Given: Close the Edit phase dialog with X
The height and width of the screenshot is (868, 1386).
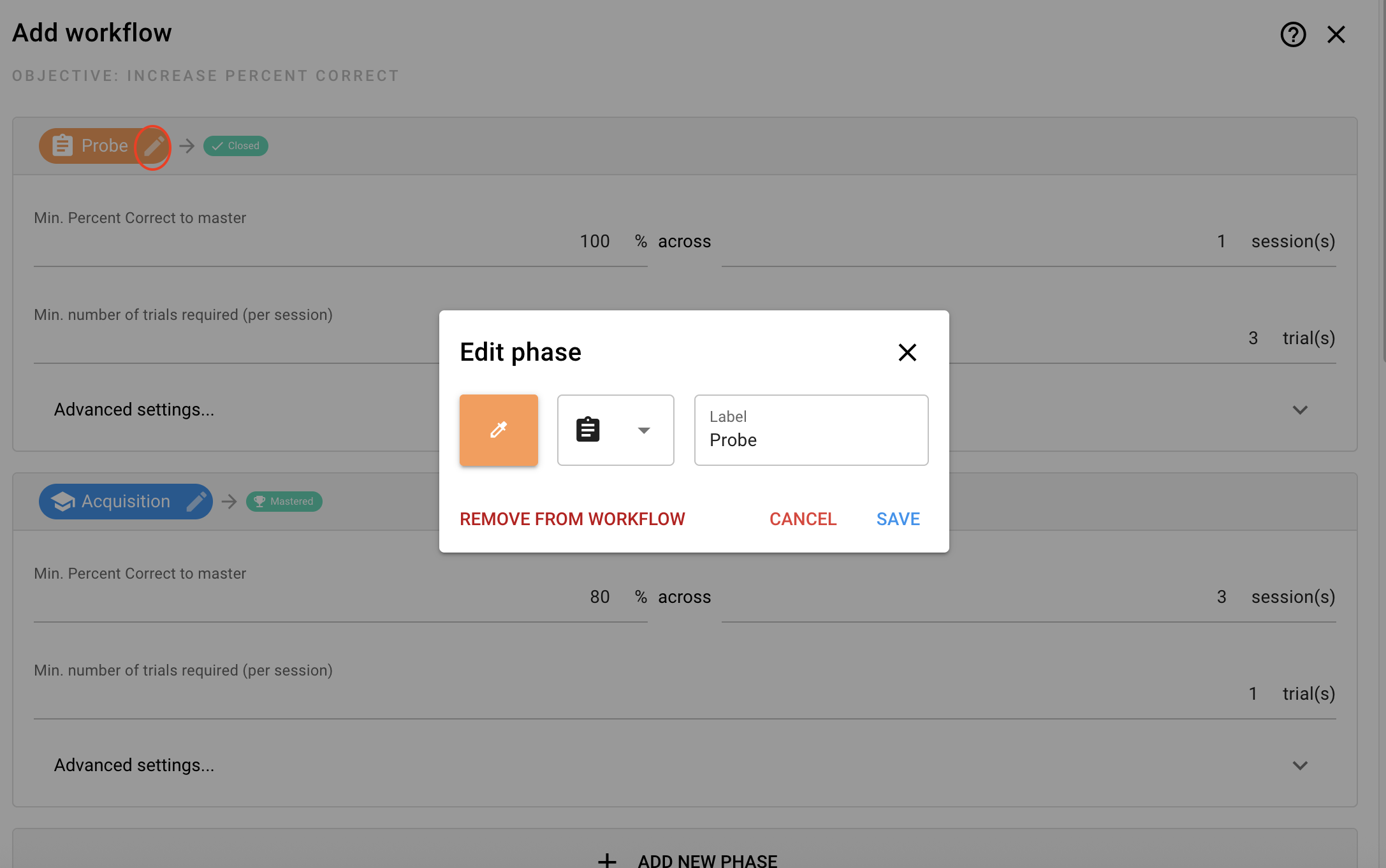Looking at the screenshot, I should [907, 352].
